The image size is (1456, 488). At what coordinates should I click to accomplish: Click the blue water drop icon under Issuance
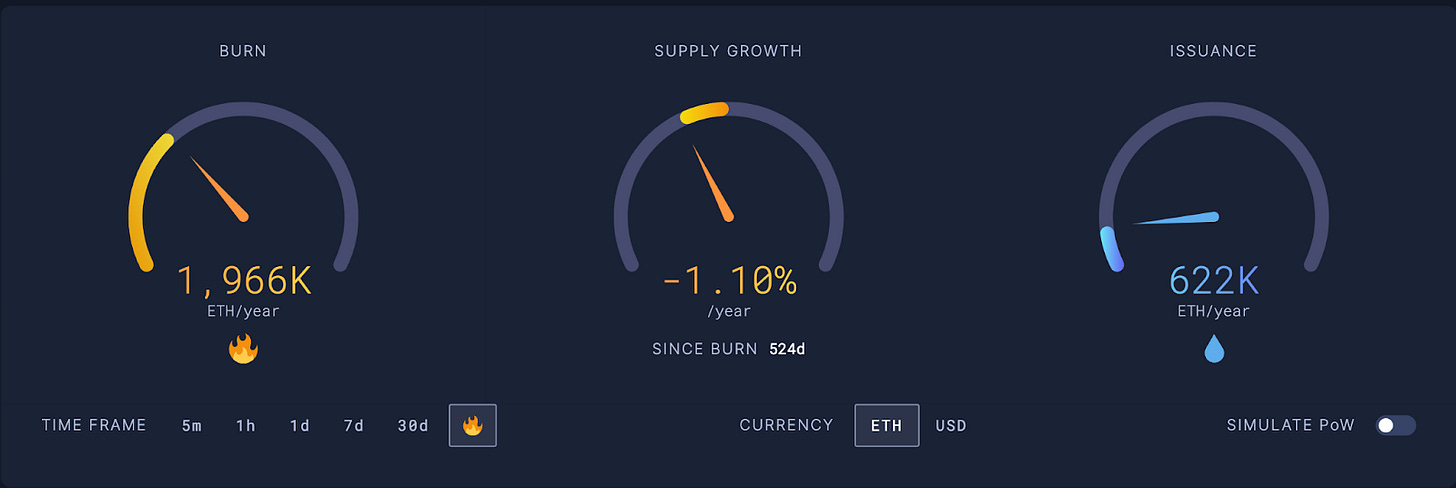coord(1214,348)
